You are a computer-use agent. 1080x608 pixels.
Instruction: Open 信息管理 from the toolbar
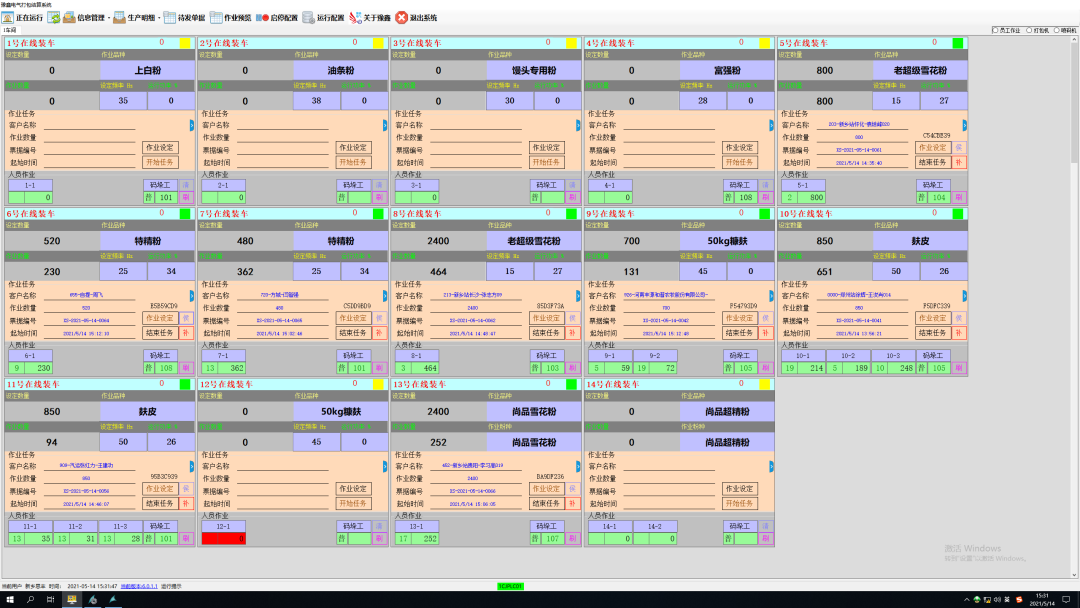84,17
